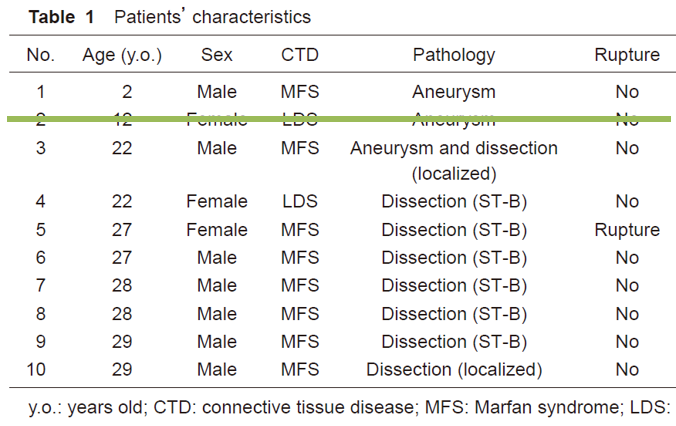
Task: Click the "CTD" column header
Action: pos(300,55)
